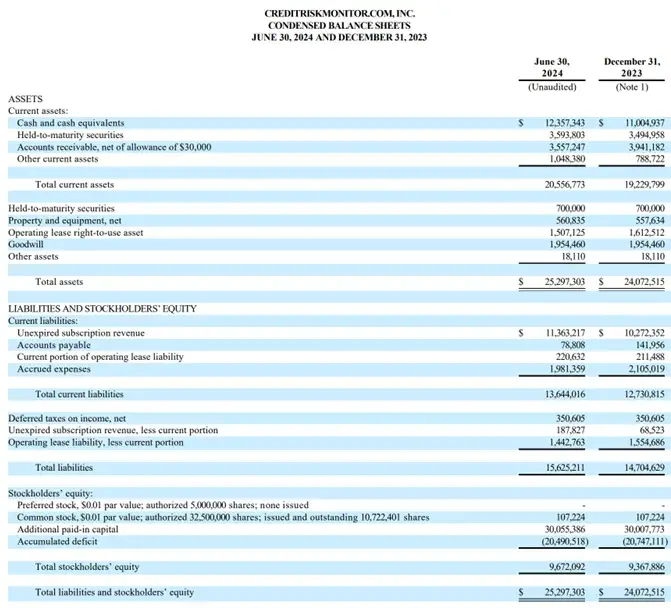Click the CREDITRISKMONITOR.COM, INC. title
The height and width of the screenshot is (608, 671).
(x=335, y=12)
